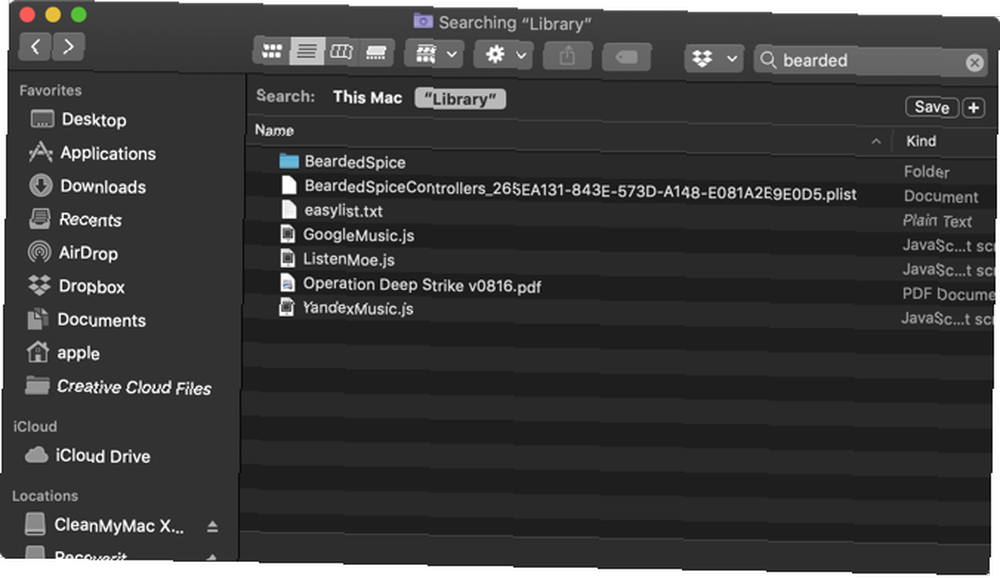Click the plist document icon
Viewport: 1000px width, 578px height.
click(289, 185)
